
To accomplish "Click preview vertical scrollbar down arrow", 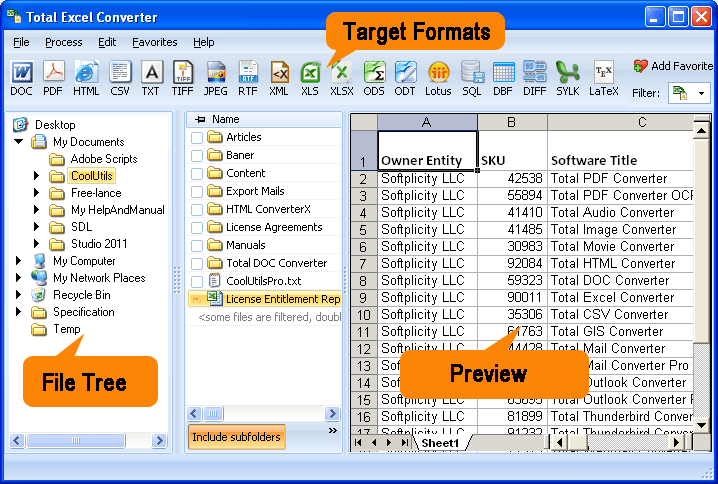I will click(701, 425).
